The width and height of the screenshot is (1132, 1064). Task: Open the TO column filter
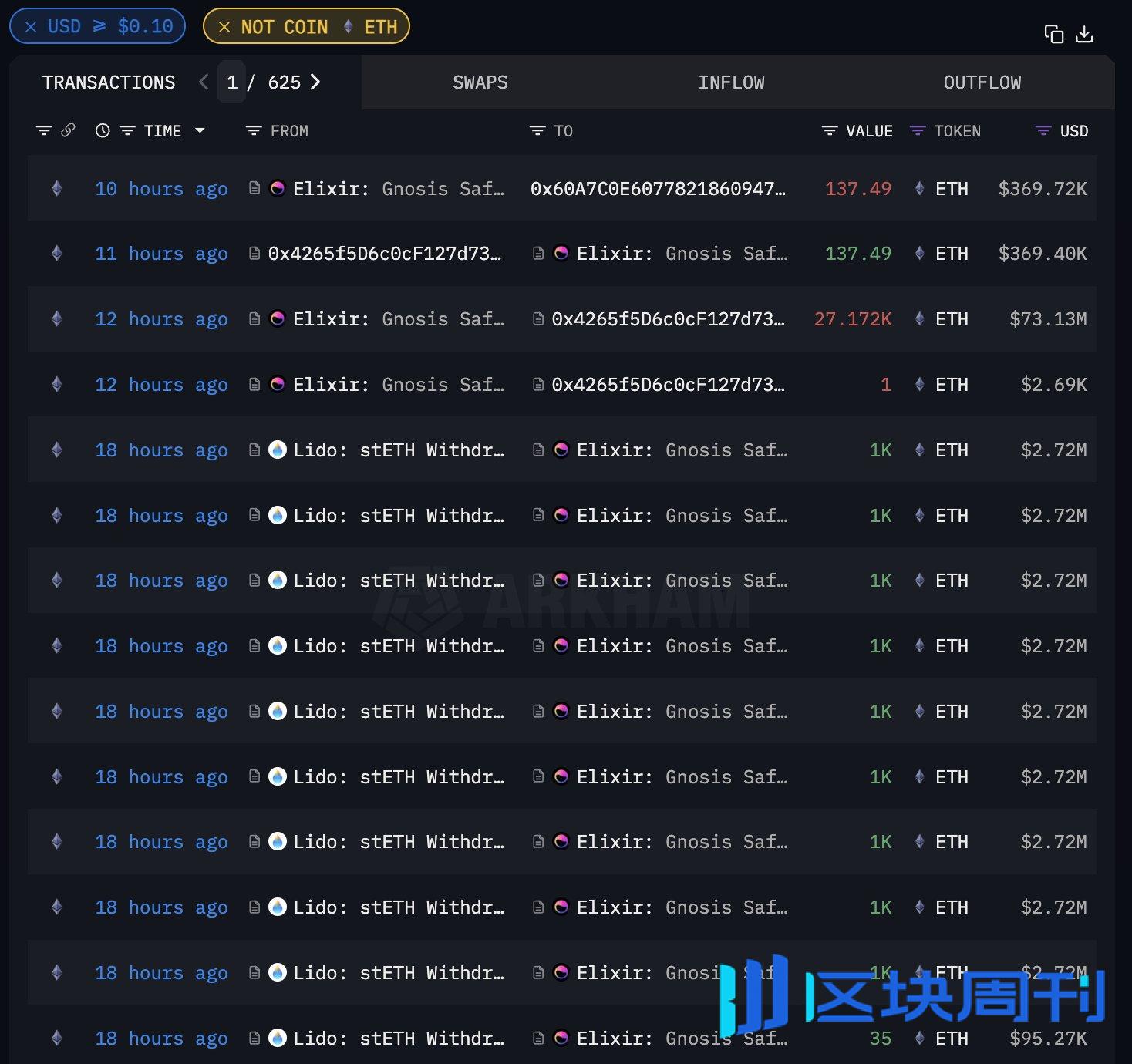[x=537, y=131]
